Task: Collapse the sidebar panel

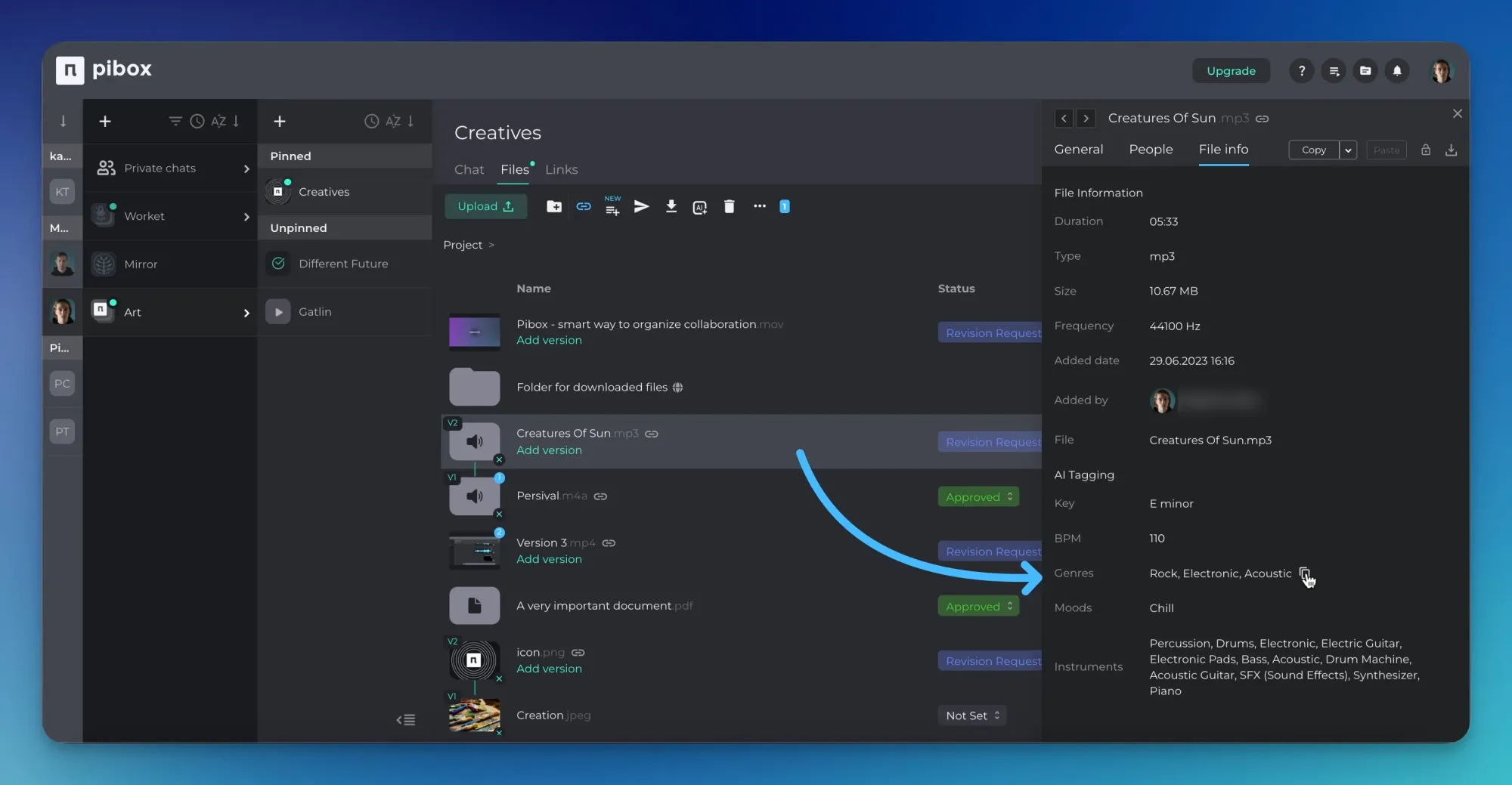Action: pyautogui.click(x=406, y=719)
